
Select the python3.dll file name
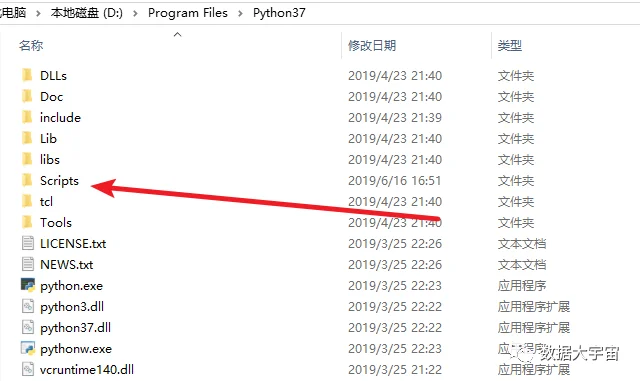[72, 307]
